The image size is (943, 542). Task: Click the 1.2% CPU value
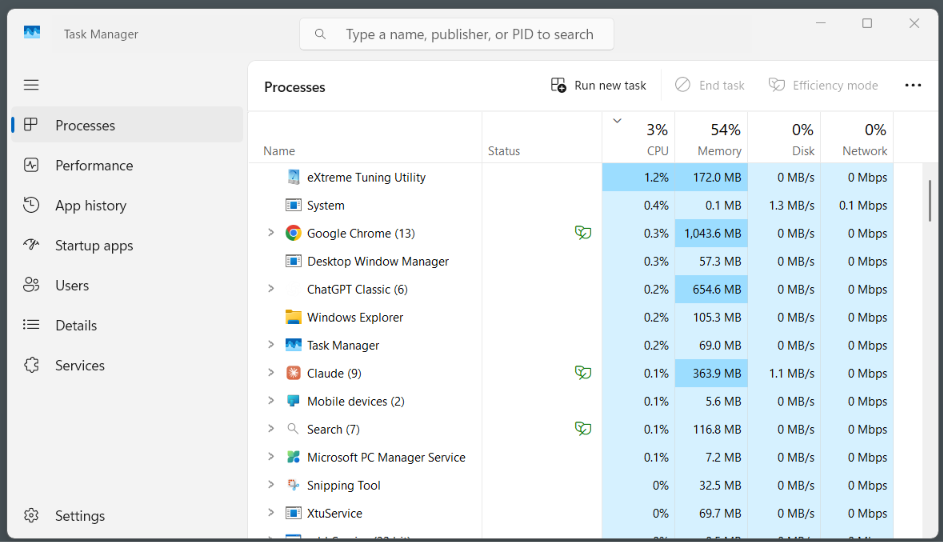[x=656, y=177]
